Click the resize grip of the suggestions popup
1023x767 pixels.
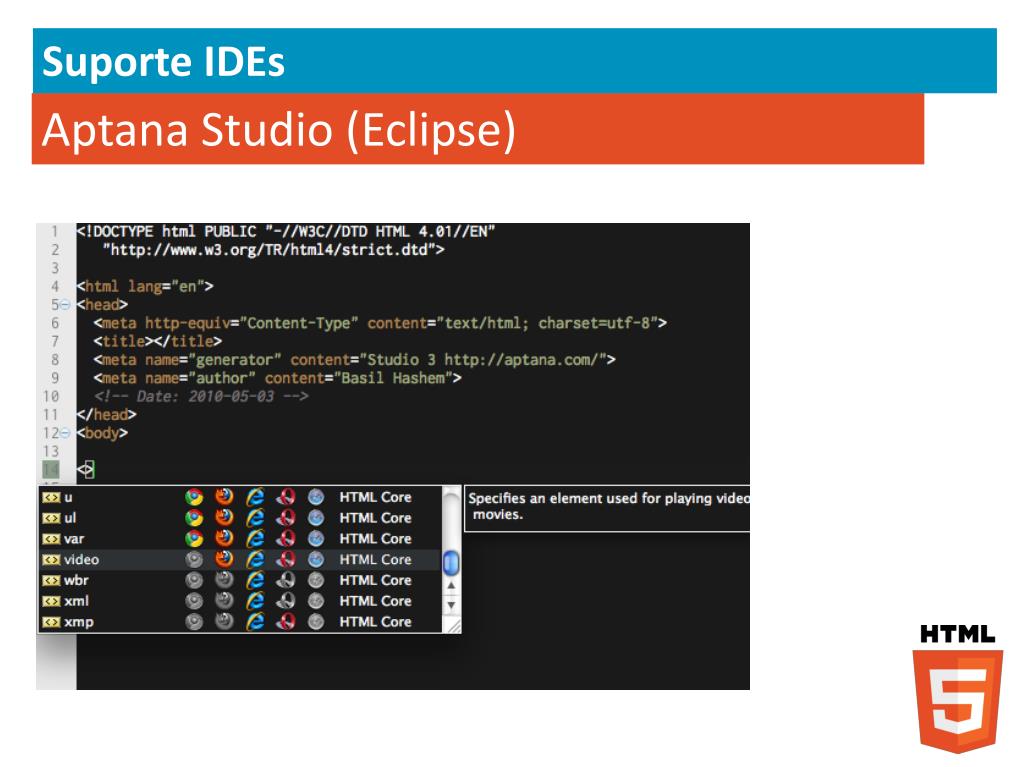point(453,625)
